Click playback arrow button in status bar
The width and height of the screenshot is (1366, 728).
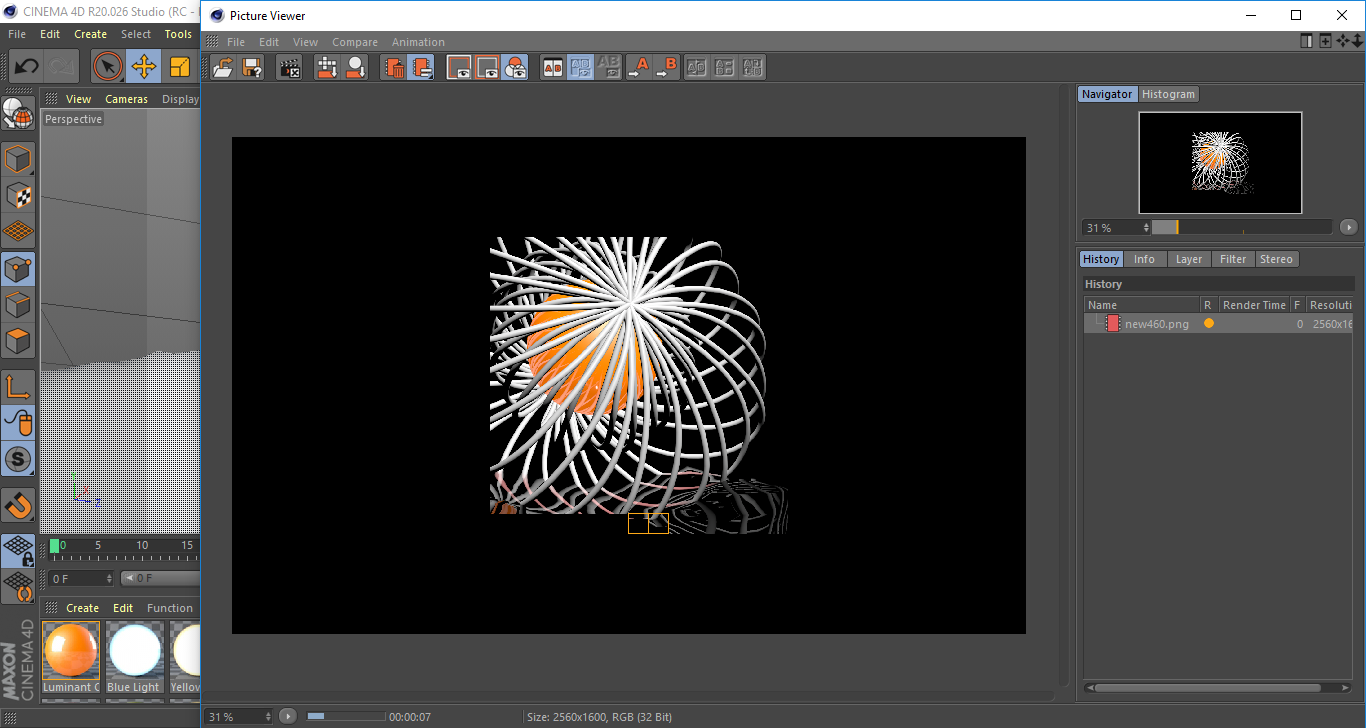coord(288,716)
